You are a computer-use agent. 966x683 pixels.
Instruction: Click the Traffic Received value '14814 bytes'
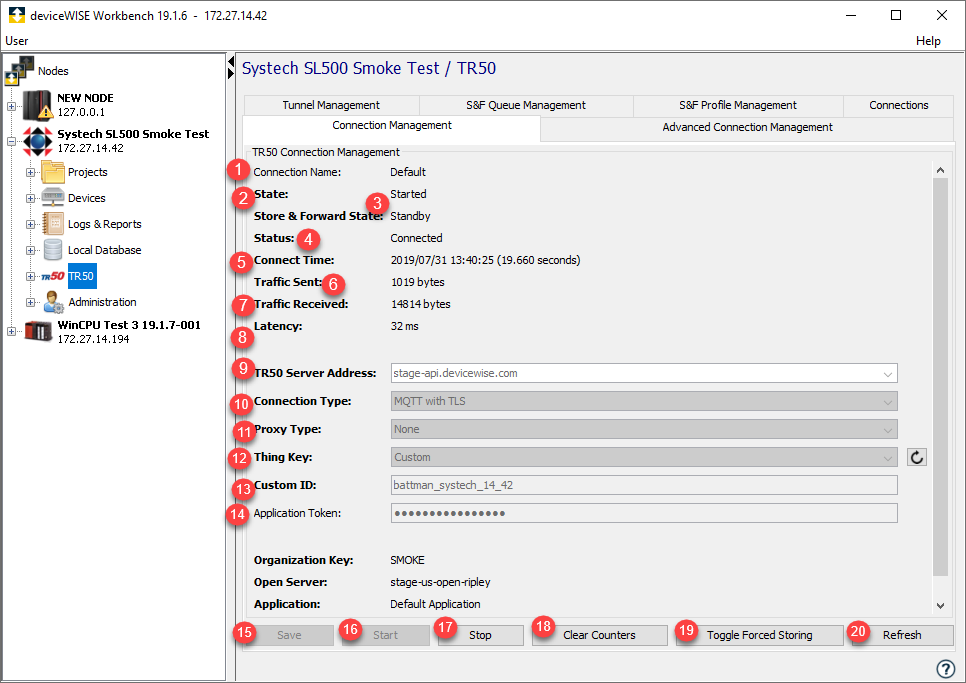pos(421,304)
